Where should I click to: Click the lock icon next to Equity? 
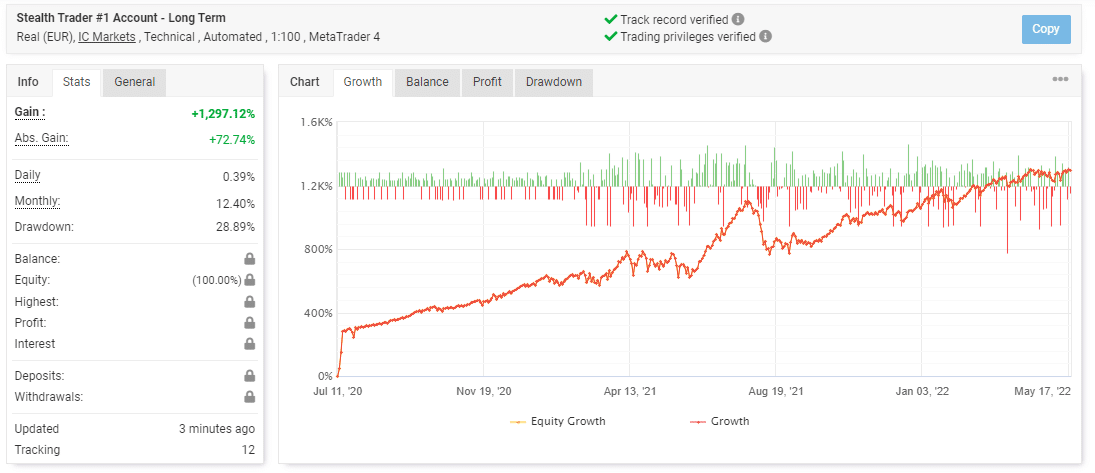point(249,281)
